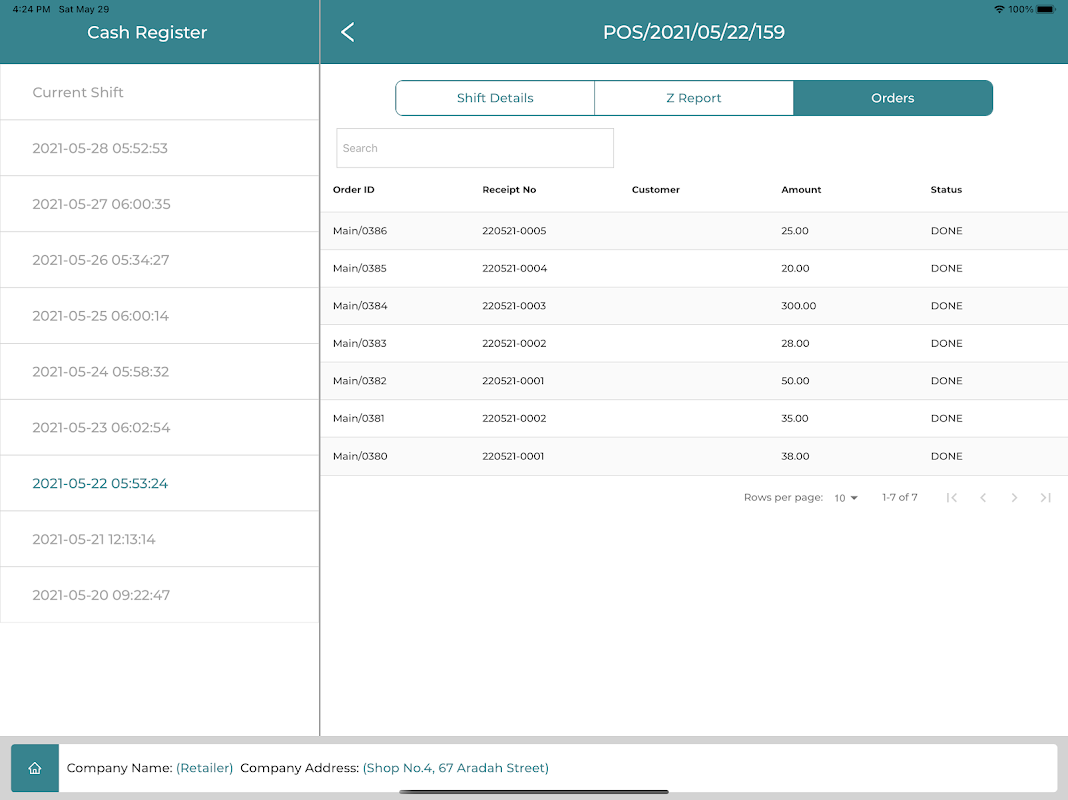Go to the next orders page
Screen dimensions: 1068x800
(1014, 498)
